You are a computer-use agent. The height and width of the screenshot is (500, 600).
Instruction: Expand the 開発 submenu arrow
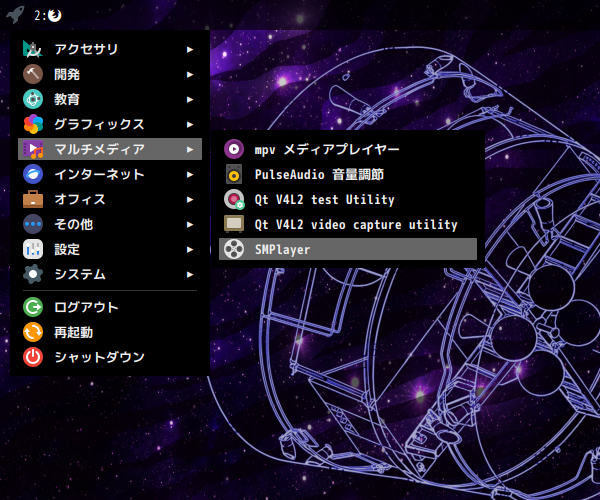190,75
